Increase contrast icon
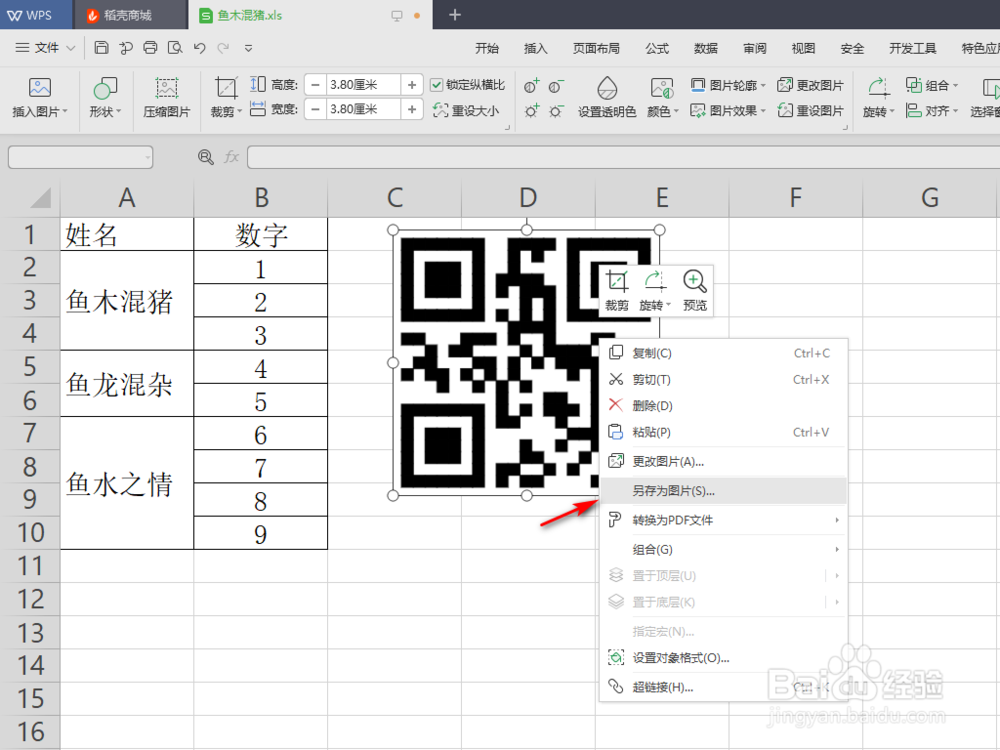 [531, 85]
